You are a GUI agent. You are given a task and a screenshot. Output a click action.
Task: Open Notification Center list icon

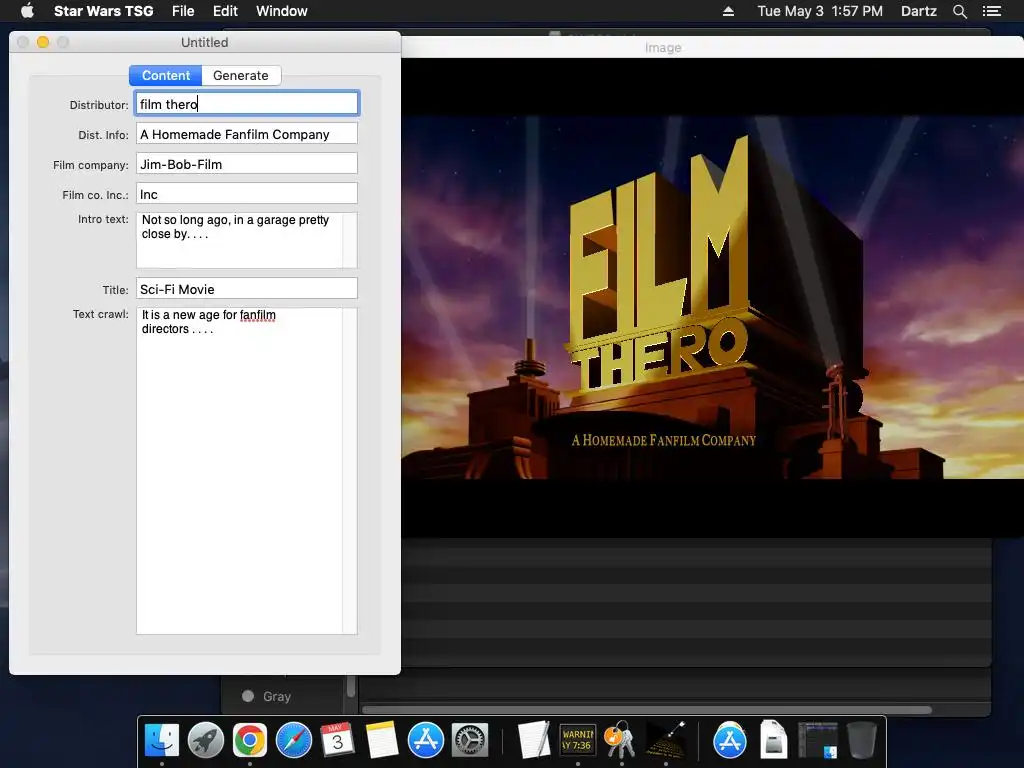(x=991, y=11)
